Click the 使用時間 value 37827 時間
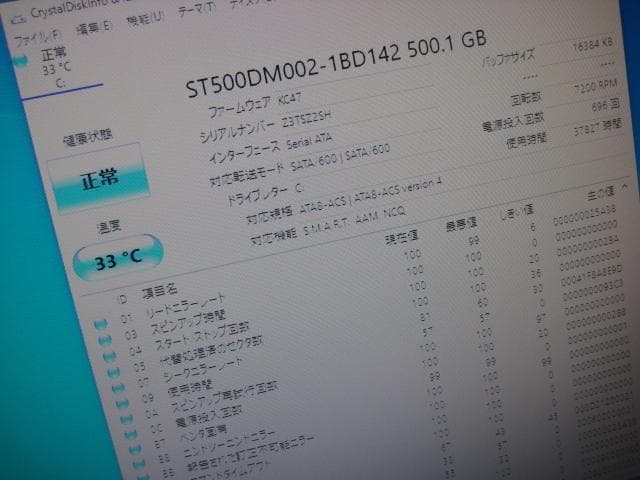This screenshot has height=480, width=640. (x=598, y=127)
